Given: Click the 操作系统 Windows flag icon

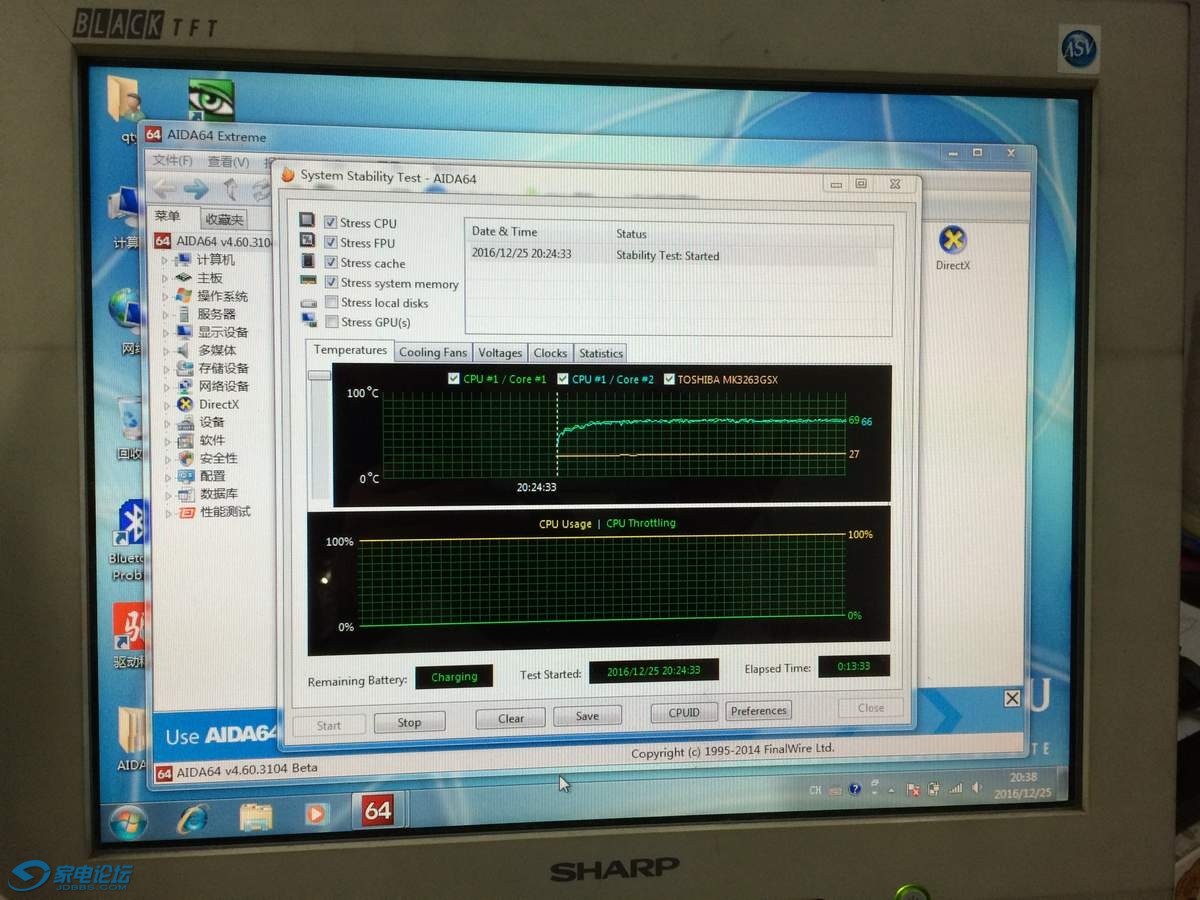Looking at the screenshot, I should 184,296.
